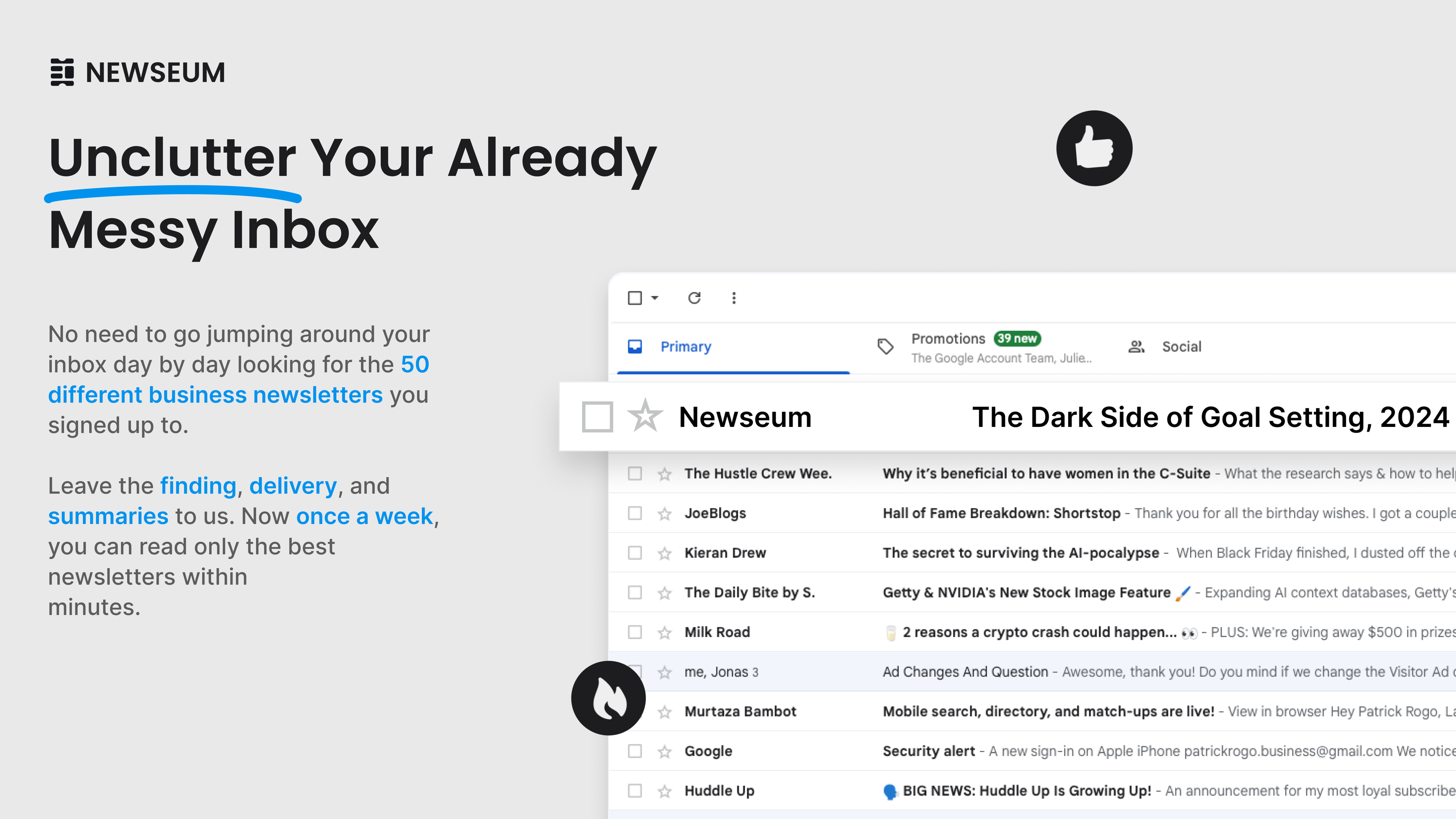This screenshot has width=1456, height=819.
Task: Tick the select-all checkbox in toolbar
Action: [x=635, y=298]
